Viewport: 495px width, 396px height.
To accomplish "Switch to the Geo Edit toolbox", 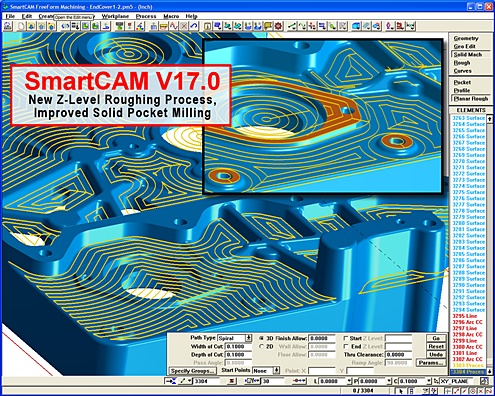I will [464, 46].
